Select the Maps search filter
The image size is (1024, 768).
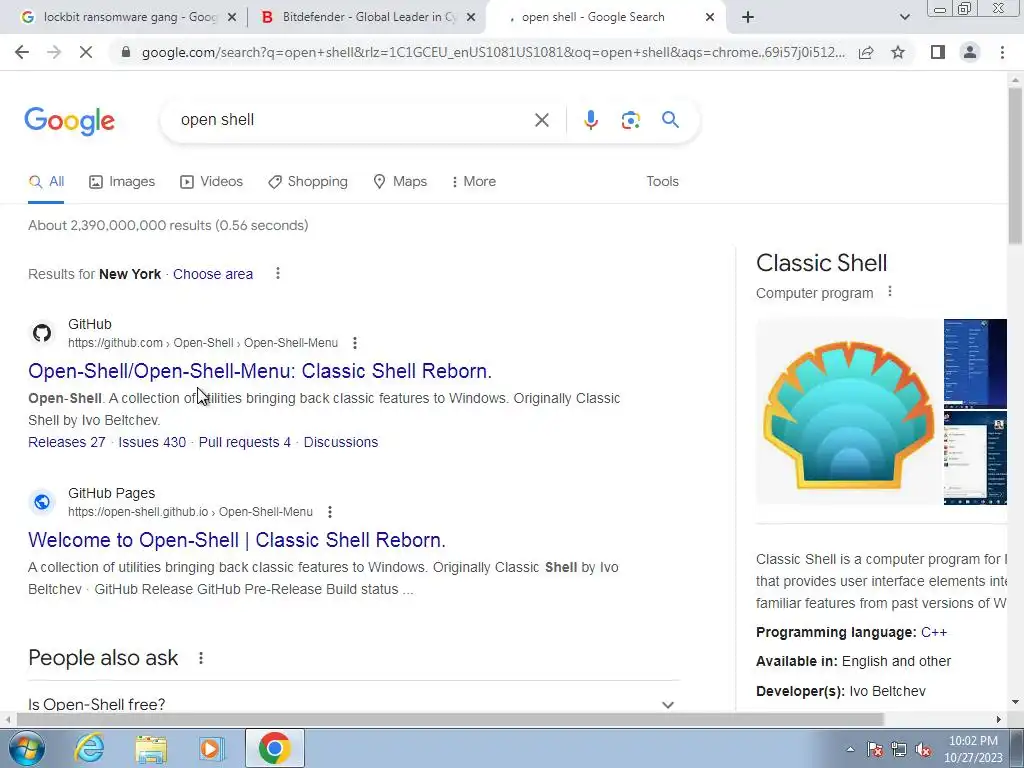pos(400,182)
